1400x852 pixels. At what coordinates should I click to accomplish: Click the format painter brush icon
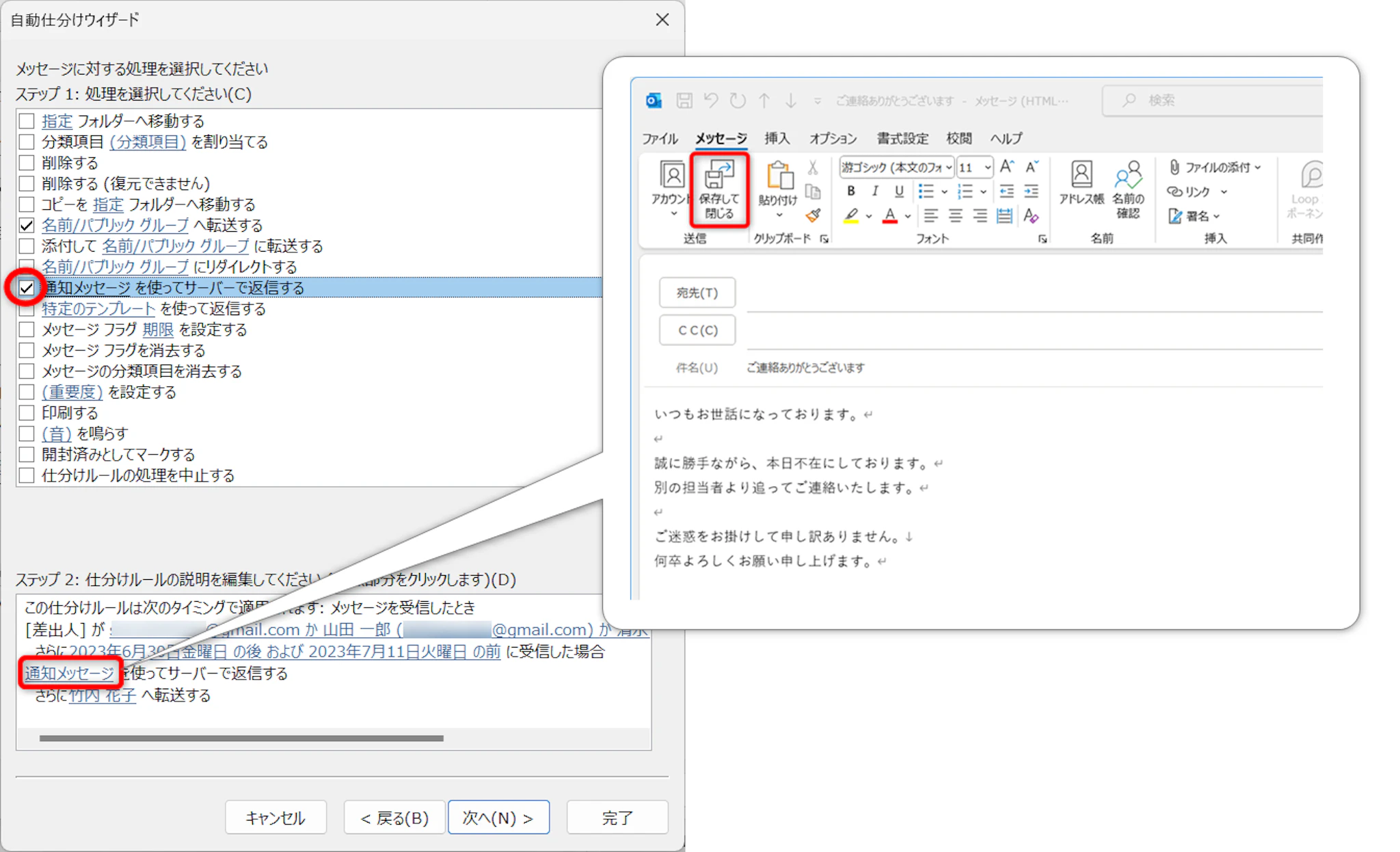click(x=813, y=216)
